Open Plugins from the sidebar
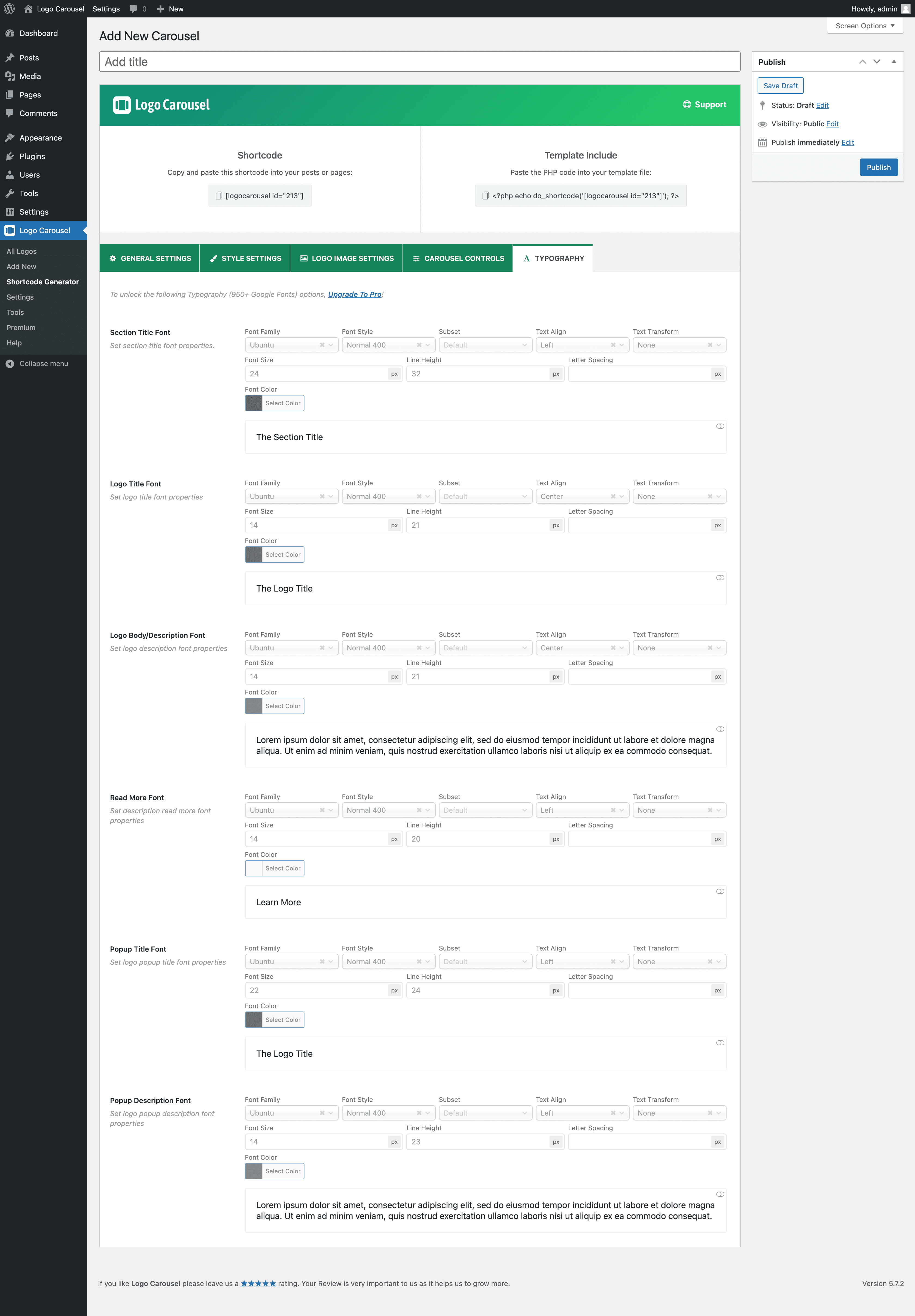The height and width of the screenshot is (1316, 915). coord(32,157)
